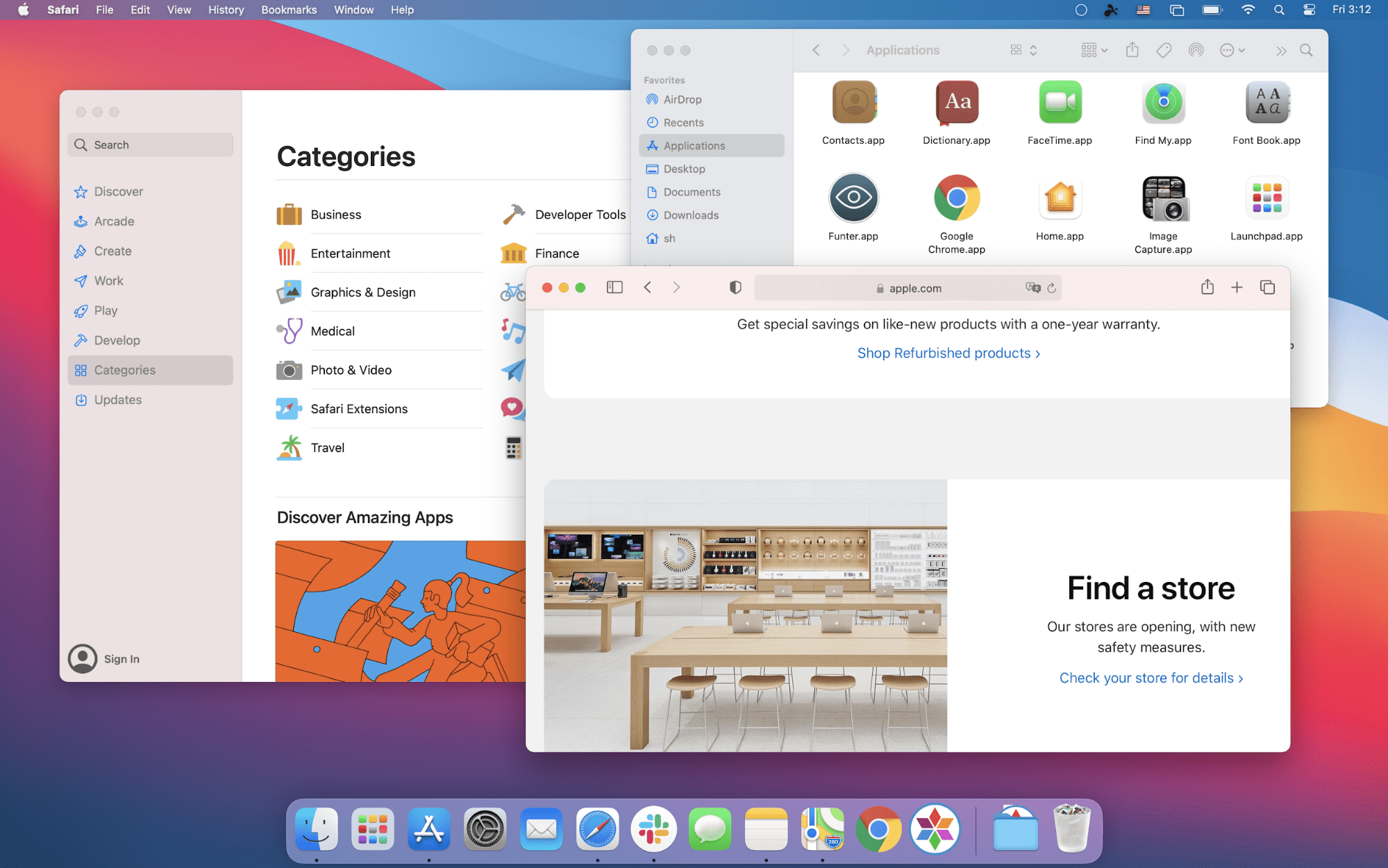Click Safari Extensions in App Store sidebar
The height and width of the screenshot is (868, 1388).
point(359,408)
